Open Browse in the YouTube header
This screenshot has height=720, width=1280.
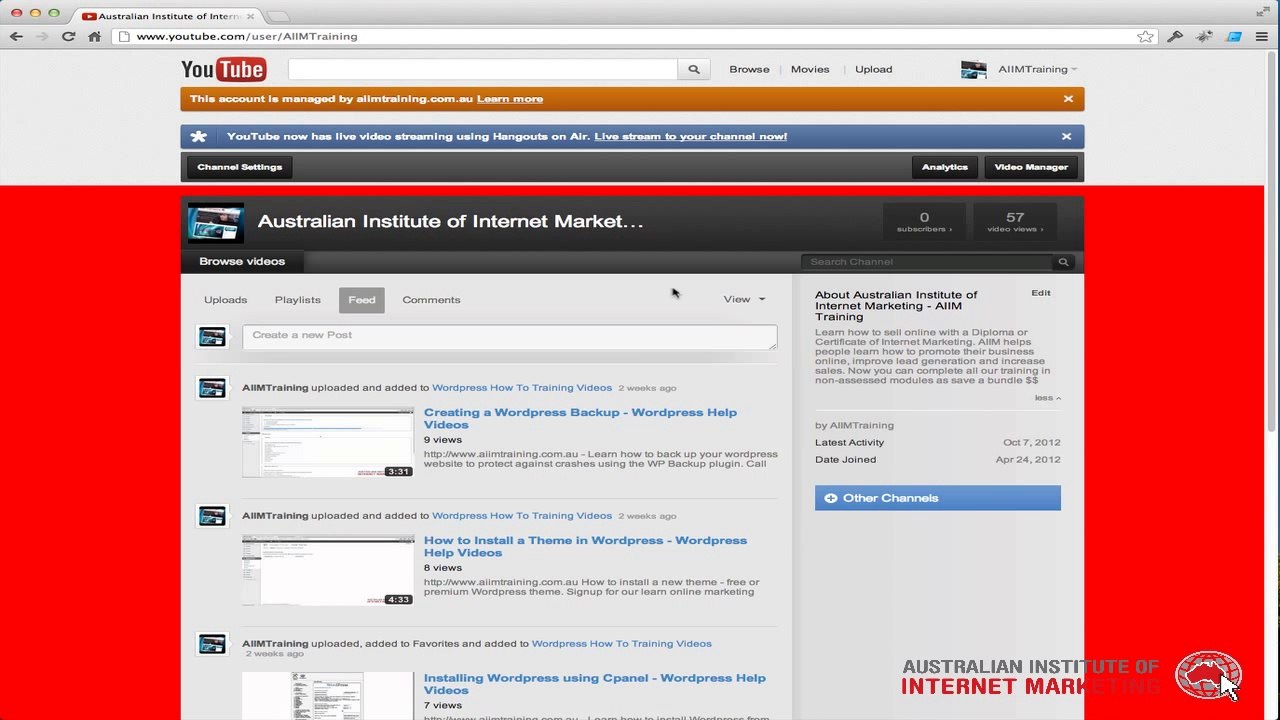(x=749, y=69)
